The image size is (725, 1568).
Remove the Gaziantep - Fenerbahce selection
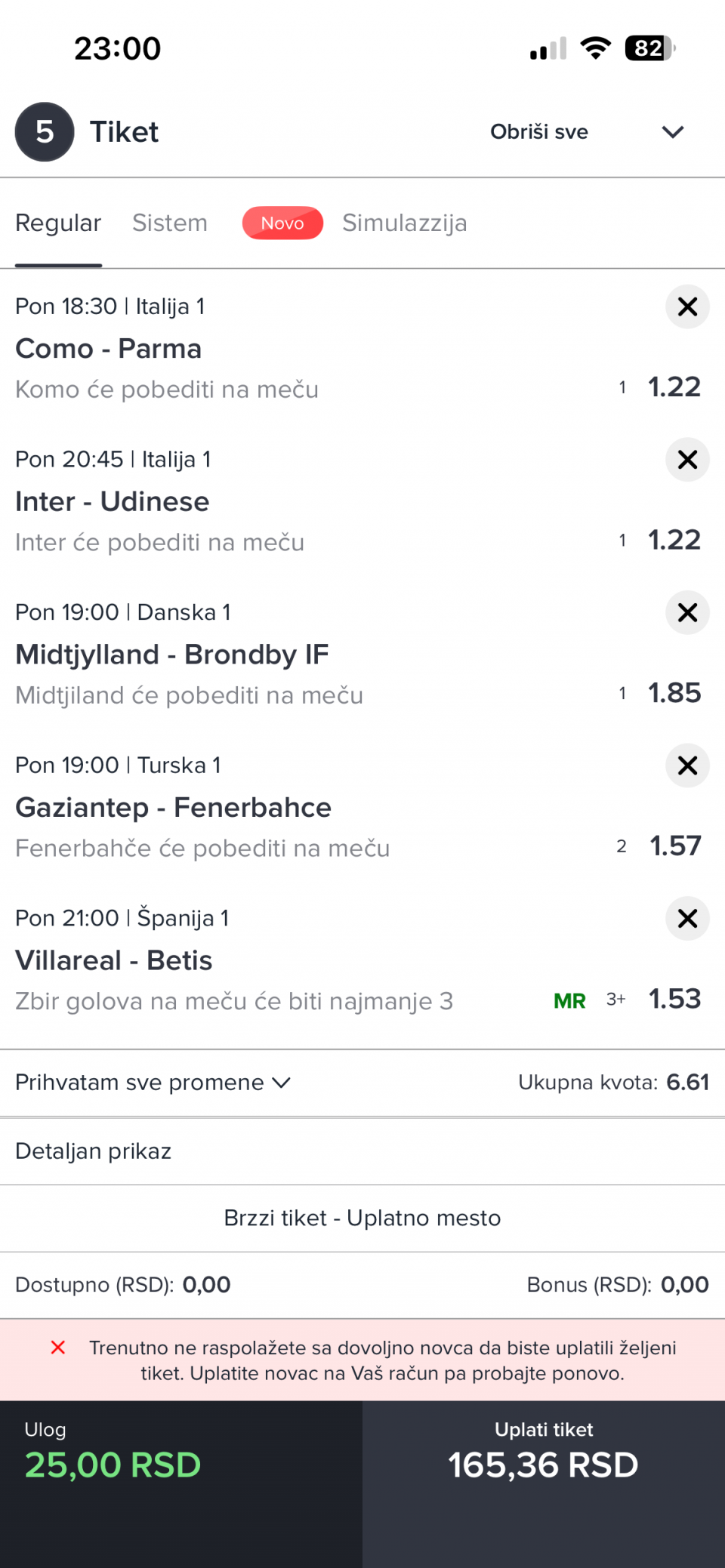pyautogui.click(x=687, y=766)
